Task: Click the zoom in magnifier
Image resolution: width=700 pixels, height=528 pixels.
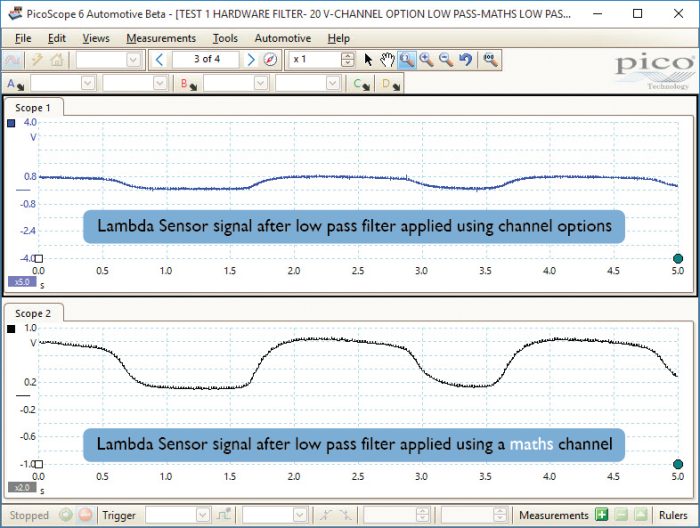Action: pyautogui.click(x=426, y=59)
